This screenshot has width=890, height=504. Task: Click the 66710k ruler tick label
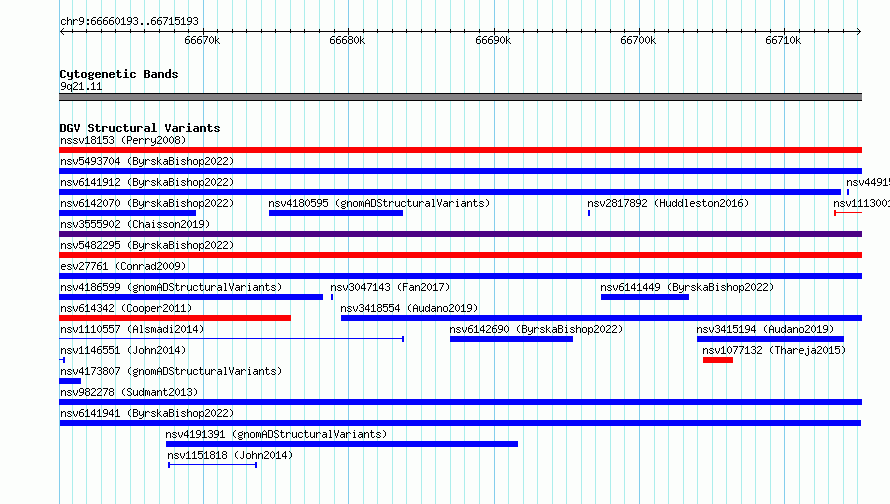783,40
